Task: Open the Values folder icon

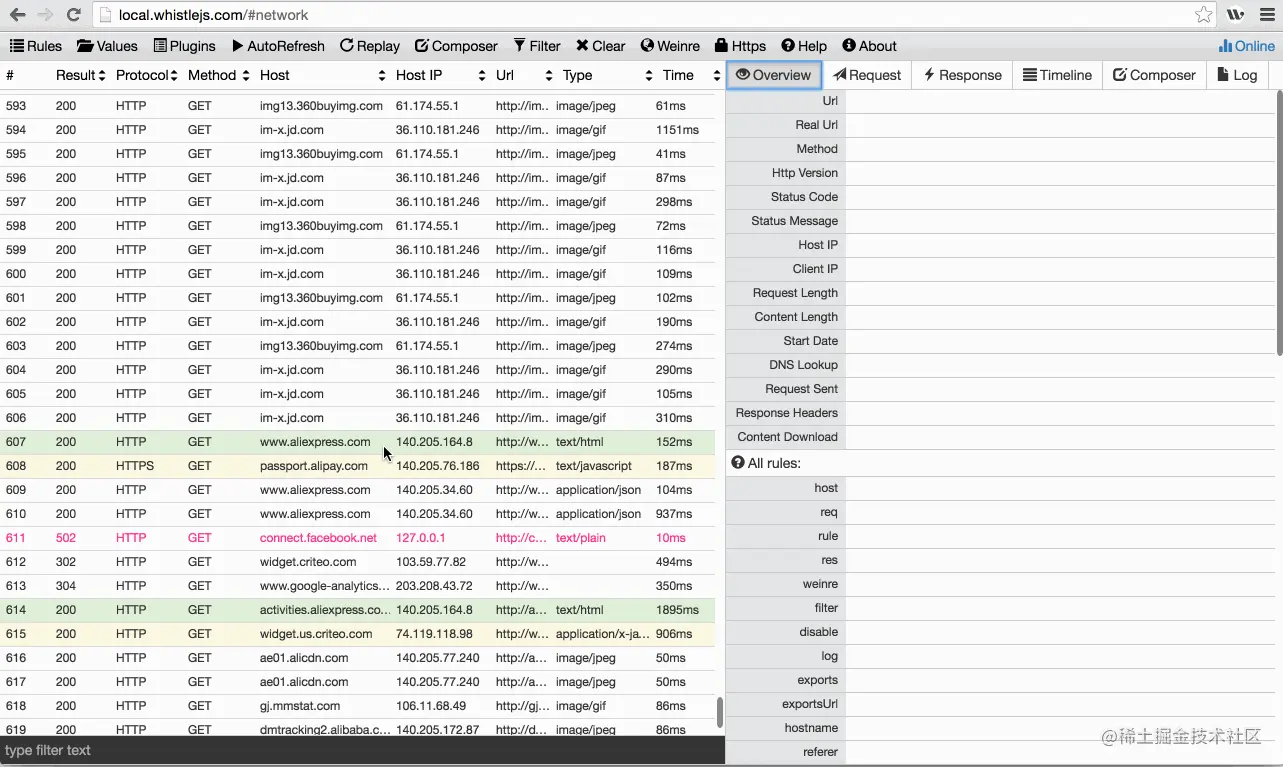Action: [x=85, y=46]
